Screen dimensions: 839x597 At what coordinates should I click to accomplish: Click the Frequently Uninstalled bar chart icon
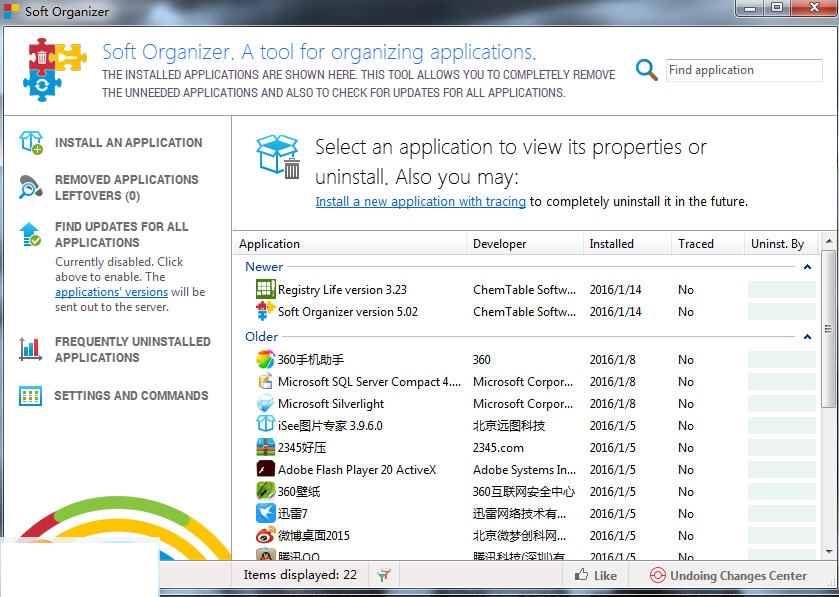click(30, 349)
